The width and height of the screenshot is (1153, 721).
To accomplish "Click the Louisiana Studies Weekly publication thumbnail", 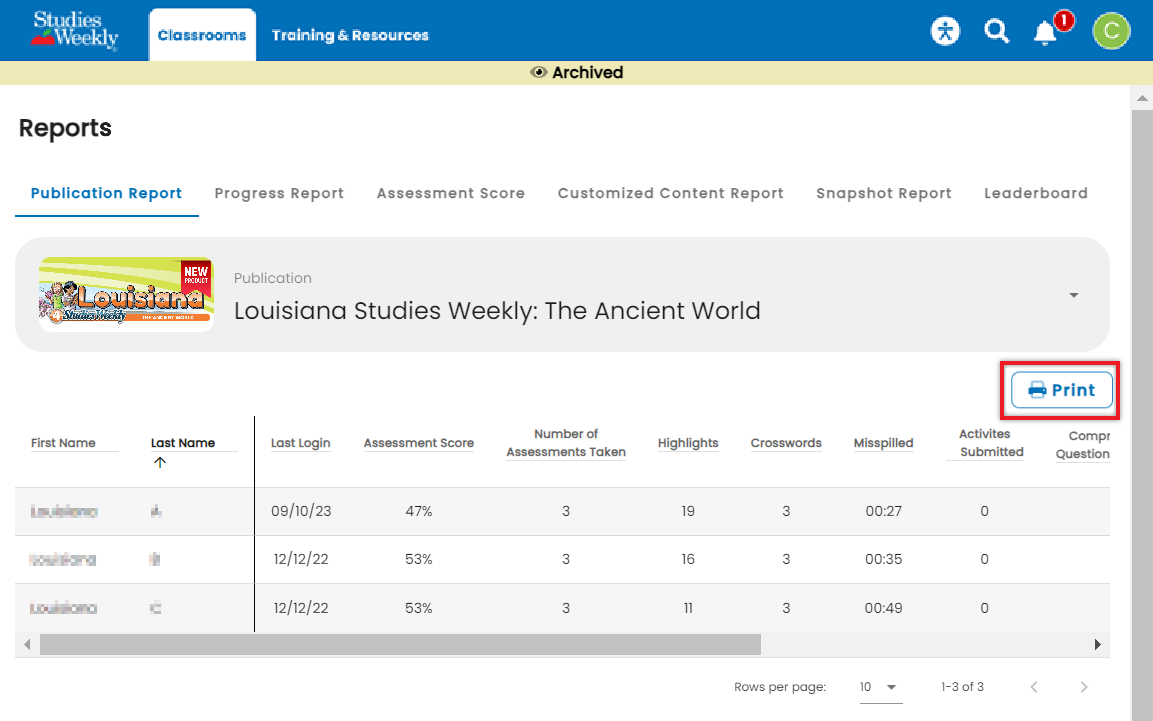I will click(x=126, y=294).
